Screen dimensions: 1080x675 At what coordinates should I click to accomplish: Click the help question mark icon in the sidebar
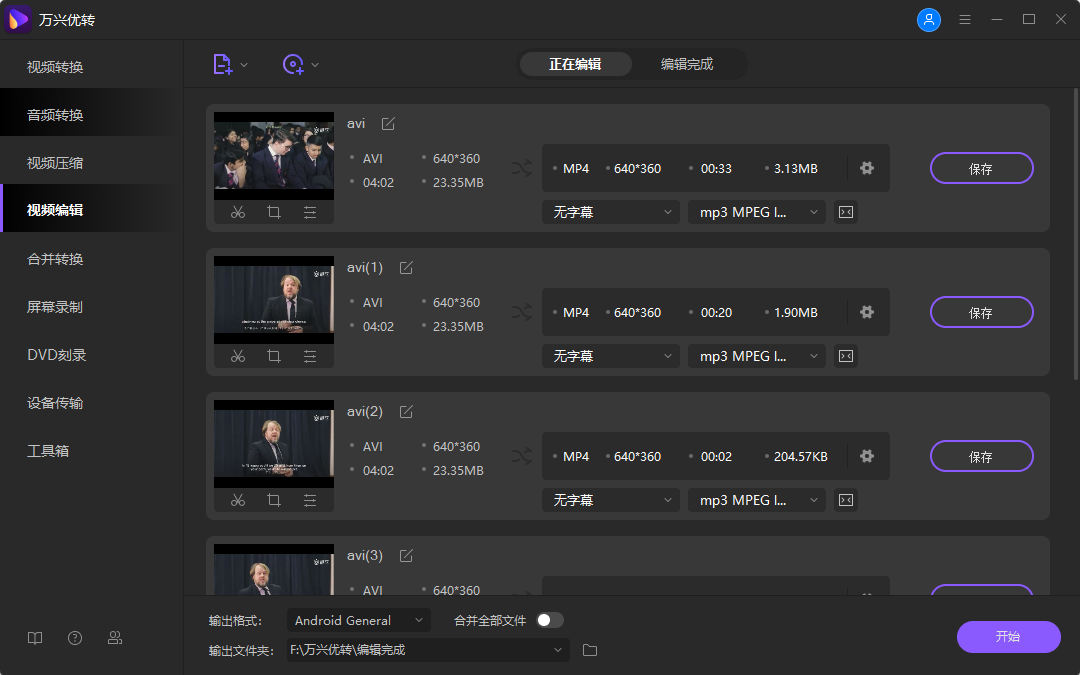(x=75, y=638)
